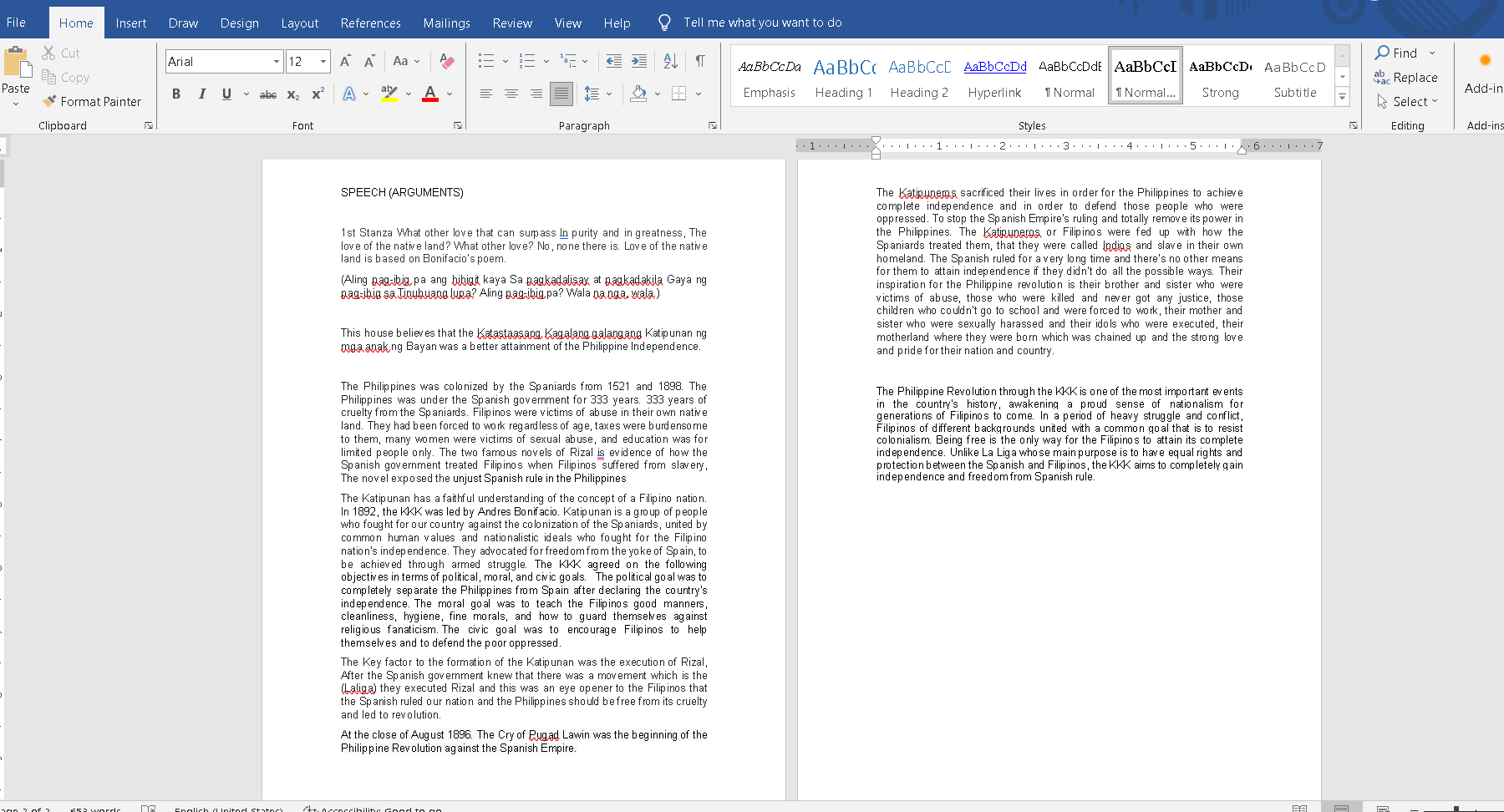Screen dimensions: 1504x812
Task: Click the multilevel list icon
Action: tap(568, 61)
